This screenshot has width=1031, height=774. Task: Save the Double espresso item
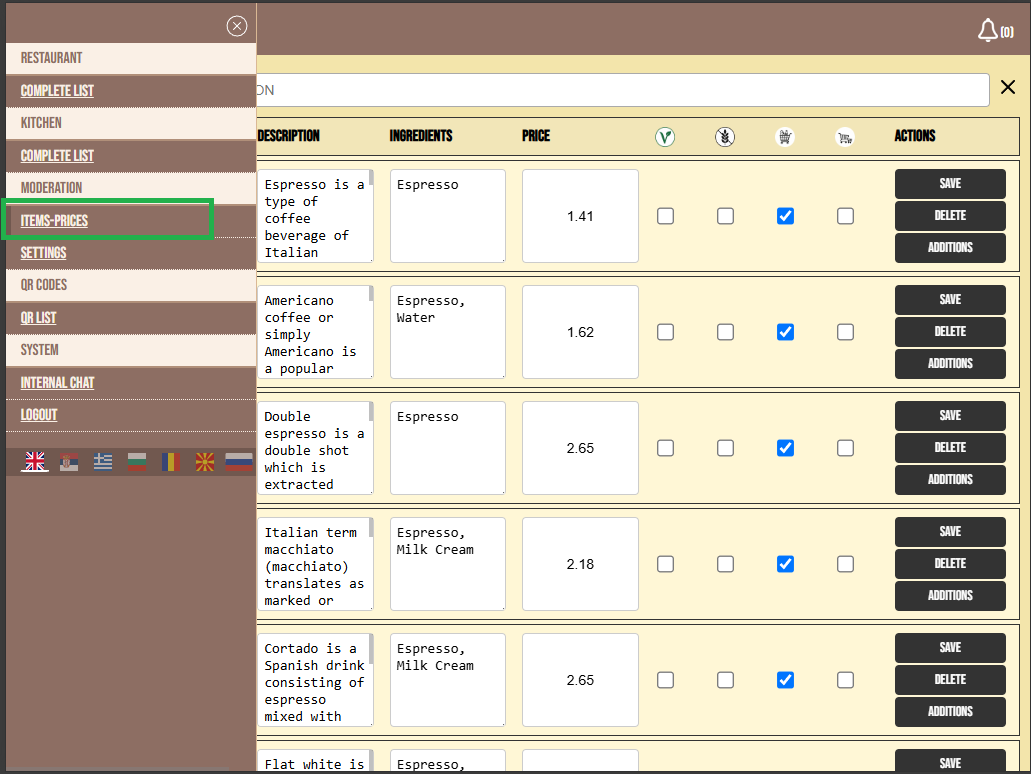click(950, 416)
